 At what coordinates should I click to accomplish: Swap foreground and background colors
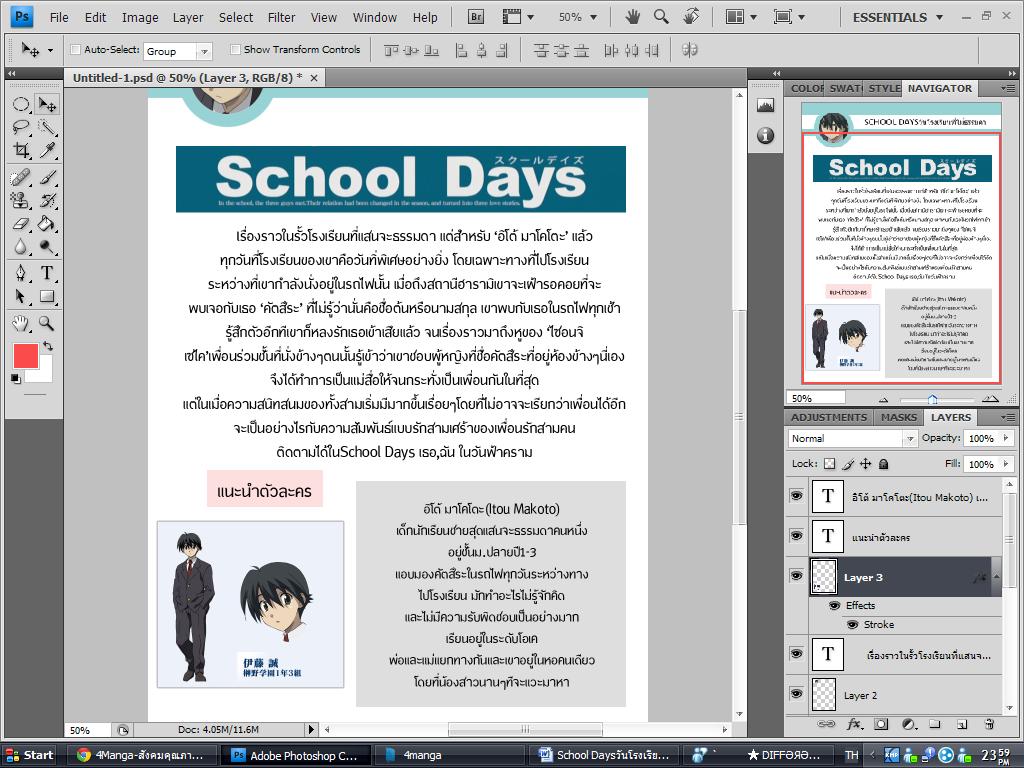48,345
